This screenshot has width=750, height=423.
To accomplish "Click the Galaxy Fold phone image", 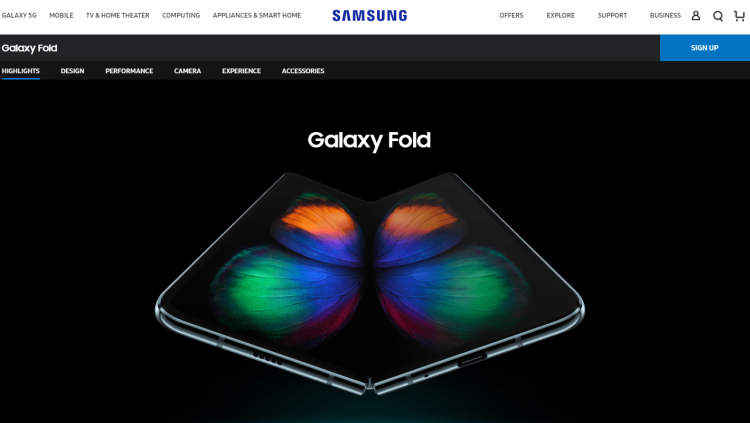I will coord(369,283).
